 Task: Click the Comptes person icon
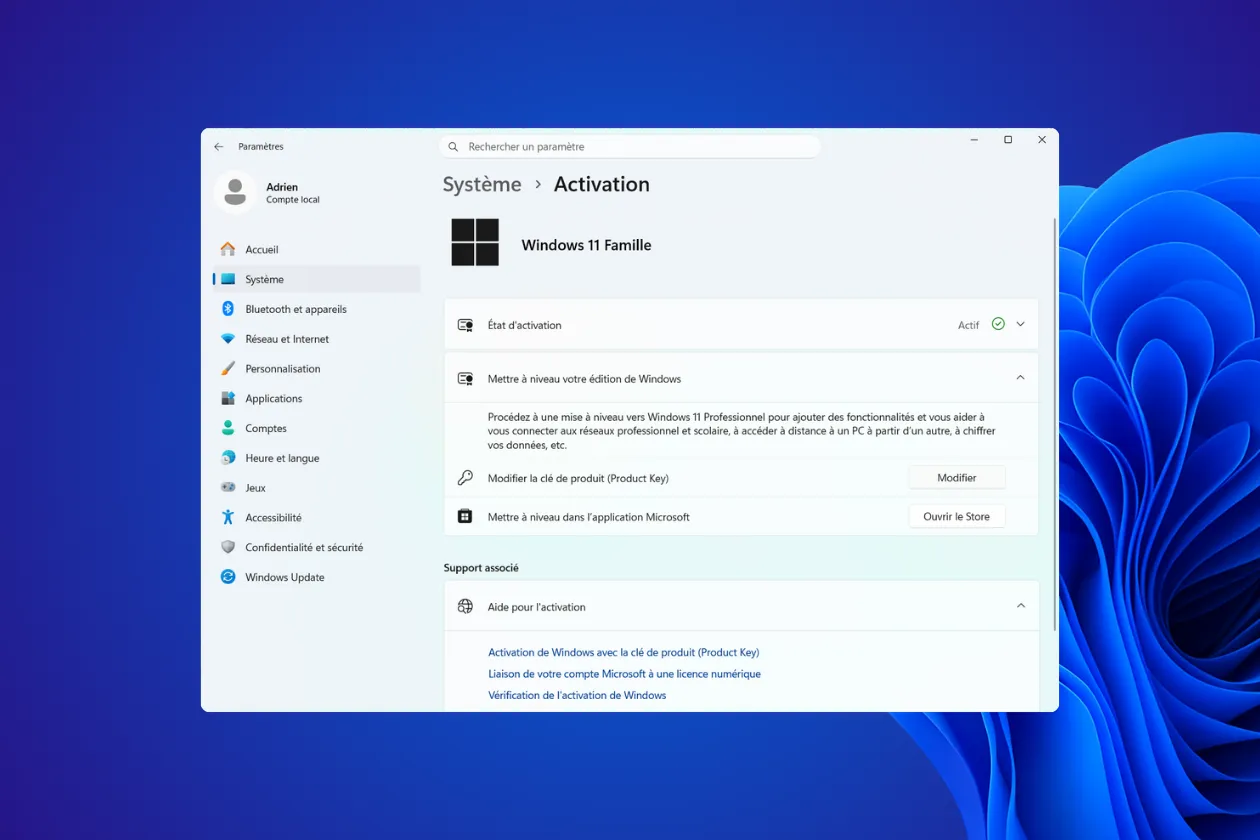[228, 428]
